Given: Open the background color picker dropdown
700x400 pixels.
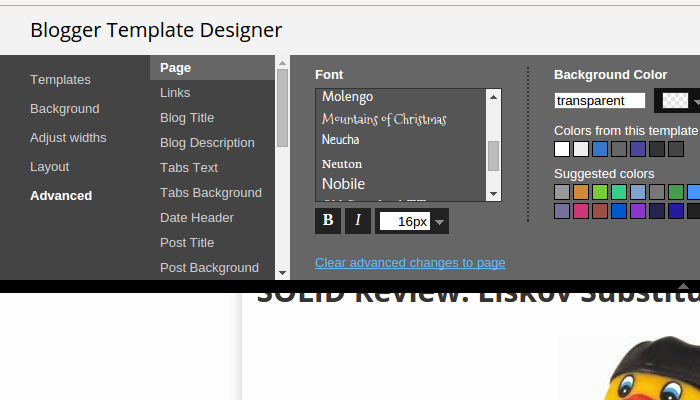Looking at the screenshot, I should point(677,100).
